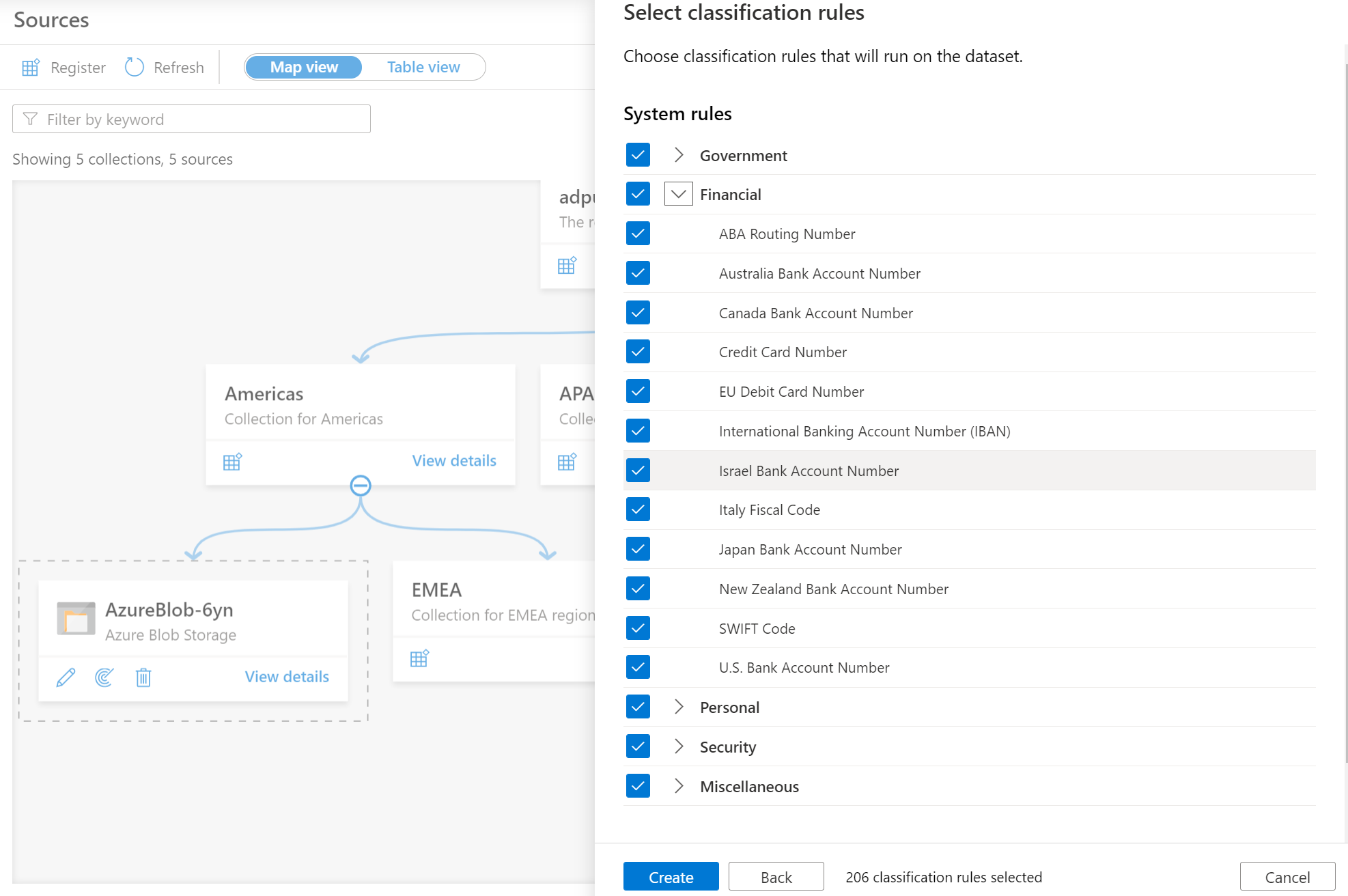Toggle off the SWIFT Code classification rule
The width and height of the screenshot is (1348, 896).
637,628
